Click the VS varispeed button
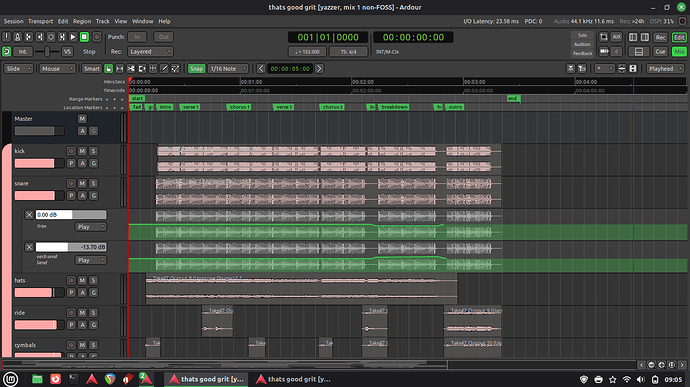Screen dimensions: 690x387 point(67,52)
